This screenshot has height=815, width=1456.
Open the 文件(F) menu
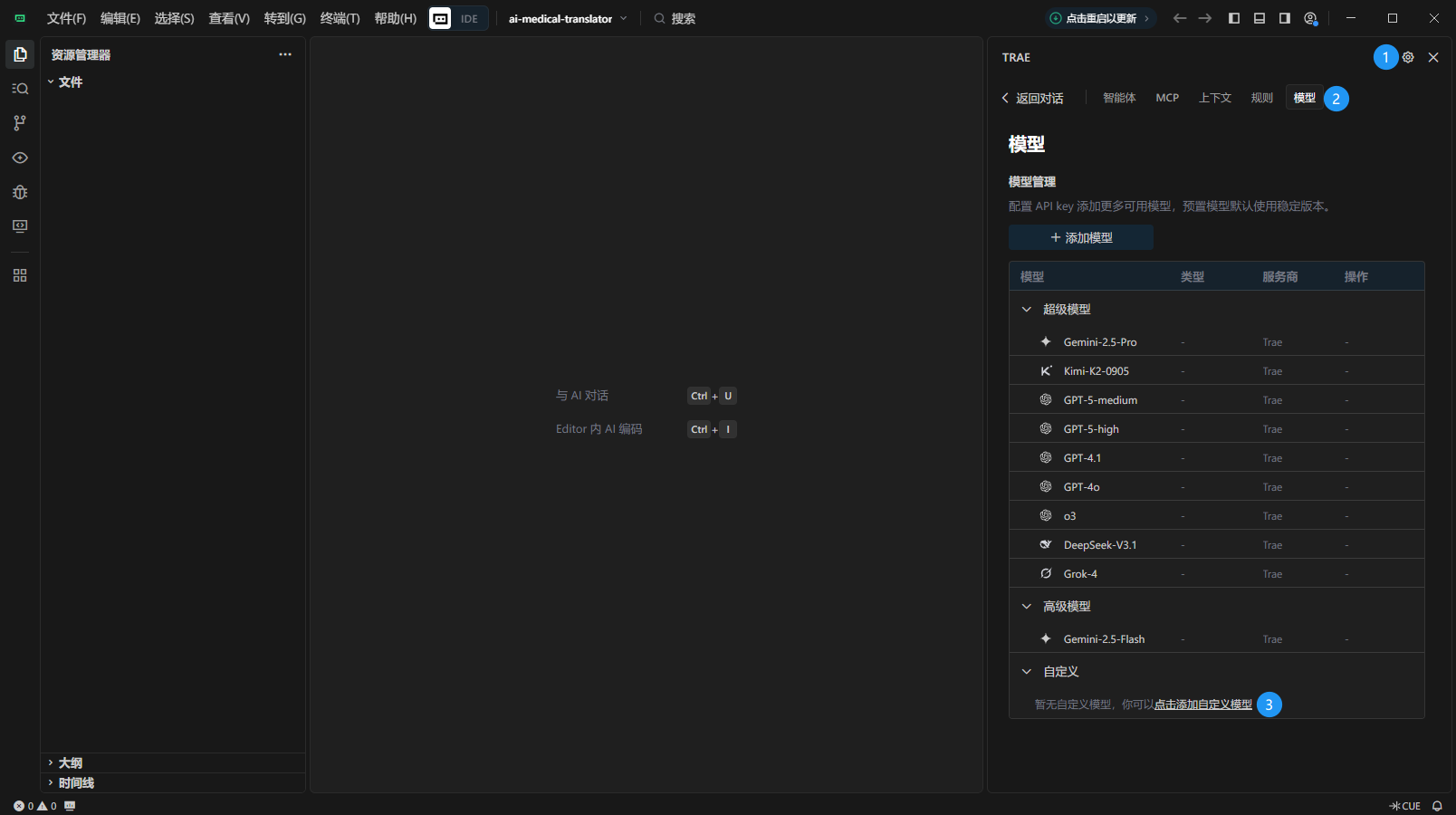(x=66, y=18)
